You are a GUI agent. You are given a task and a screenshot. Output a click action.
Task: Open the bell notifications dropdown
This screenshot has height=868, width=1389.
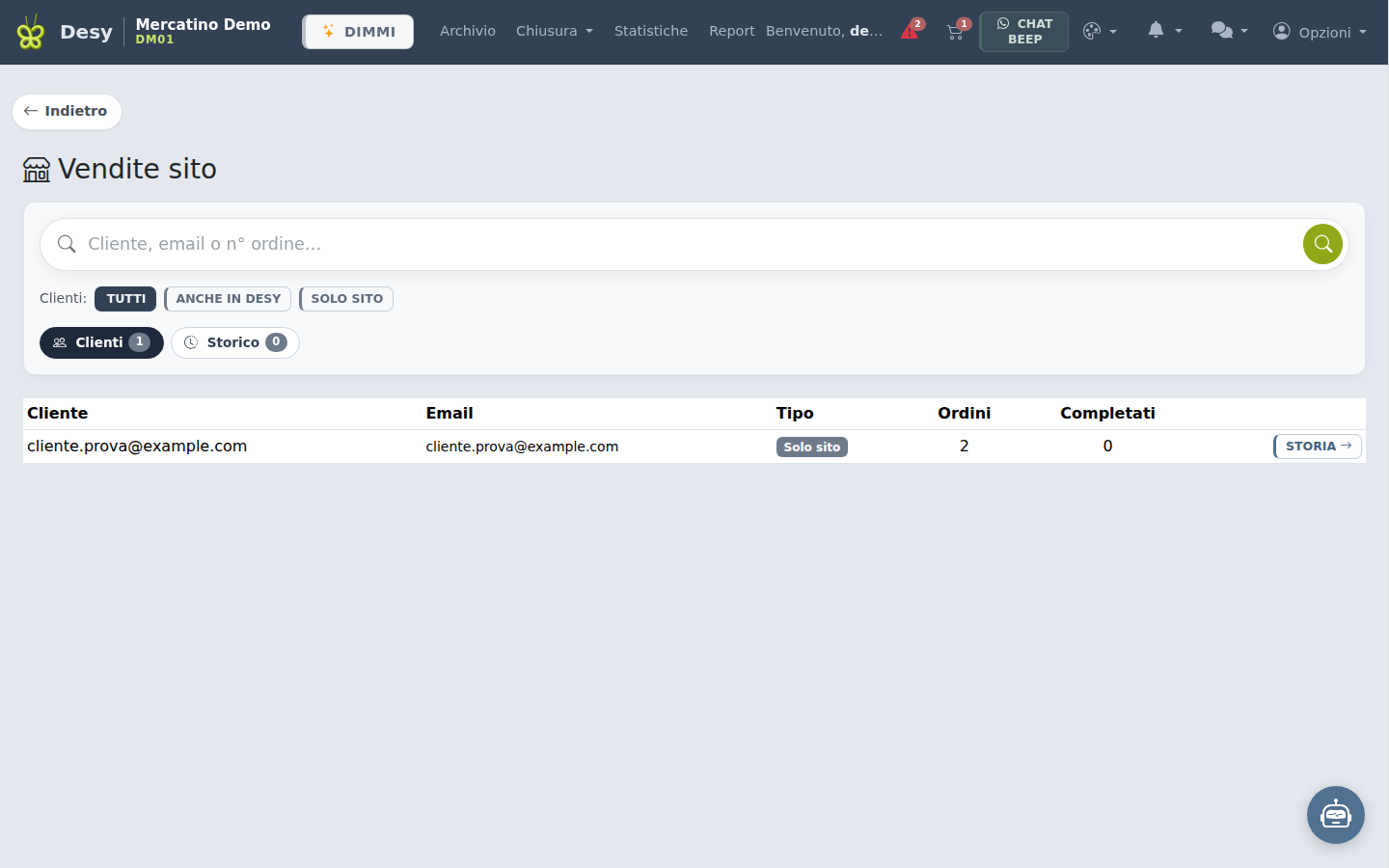[x=1164, y=31]
